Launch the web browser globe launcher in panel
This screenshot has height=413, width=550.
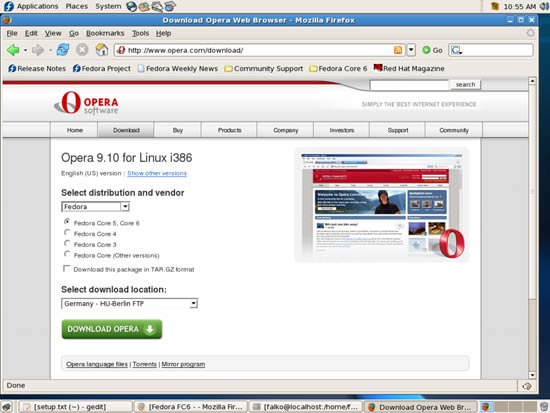132,6
